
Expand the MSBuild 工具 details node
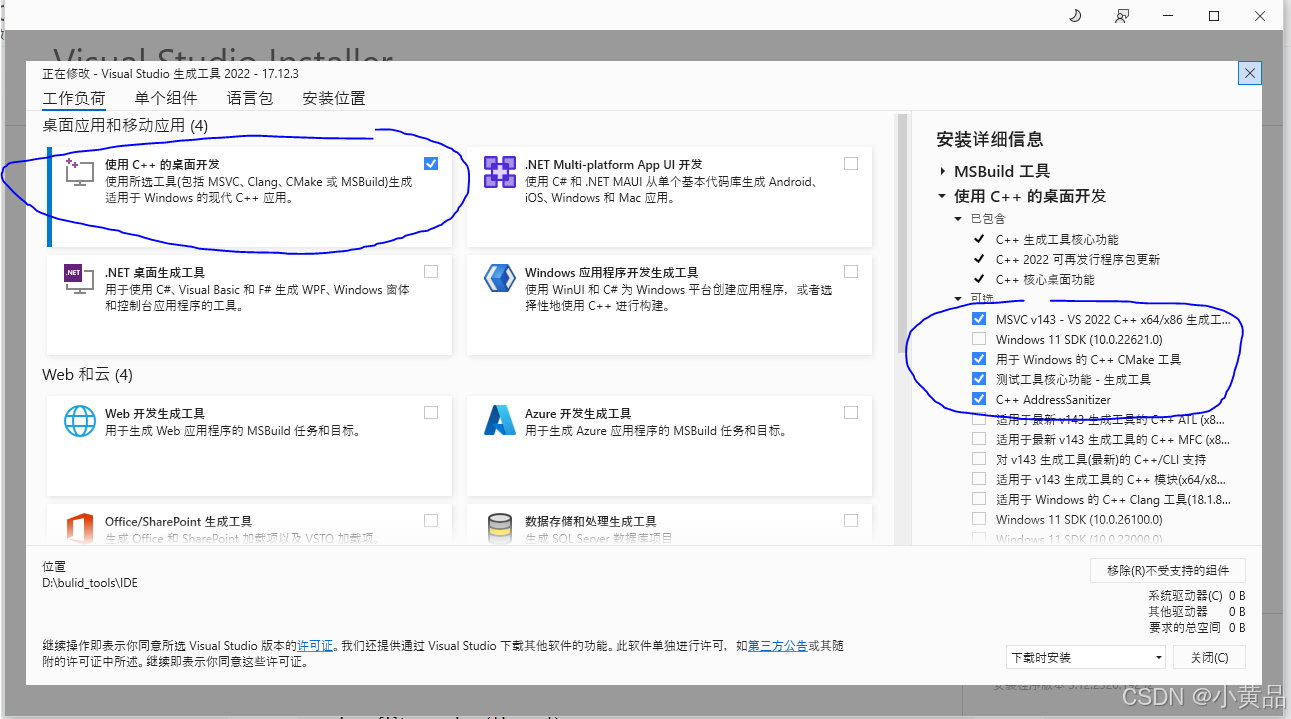pyautogui.click(x=943, y=172)
